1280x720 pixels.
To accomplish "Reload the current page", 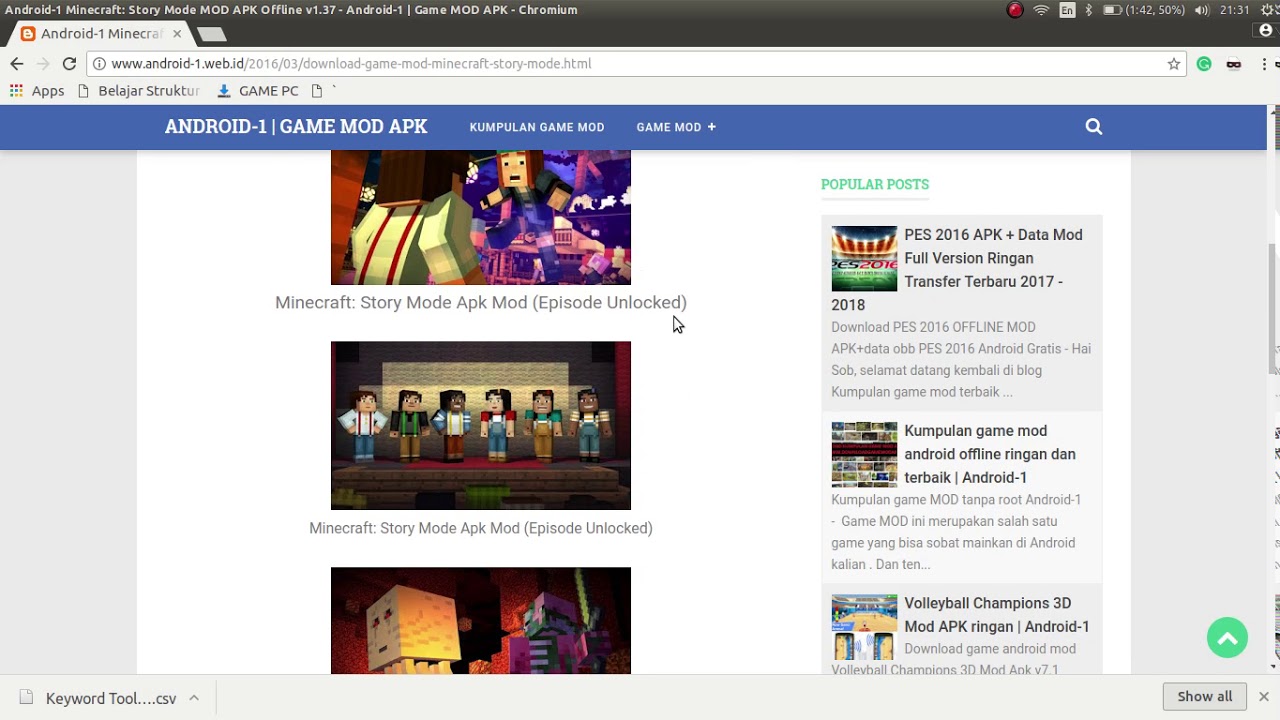I will pos(69,63).
